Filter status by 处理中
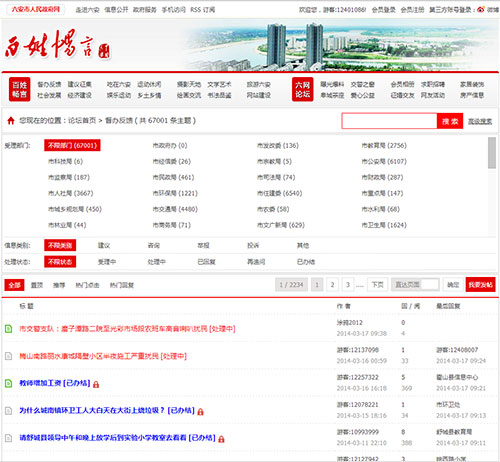500x462 pixels. [156, 262]
